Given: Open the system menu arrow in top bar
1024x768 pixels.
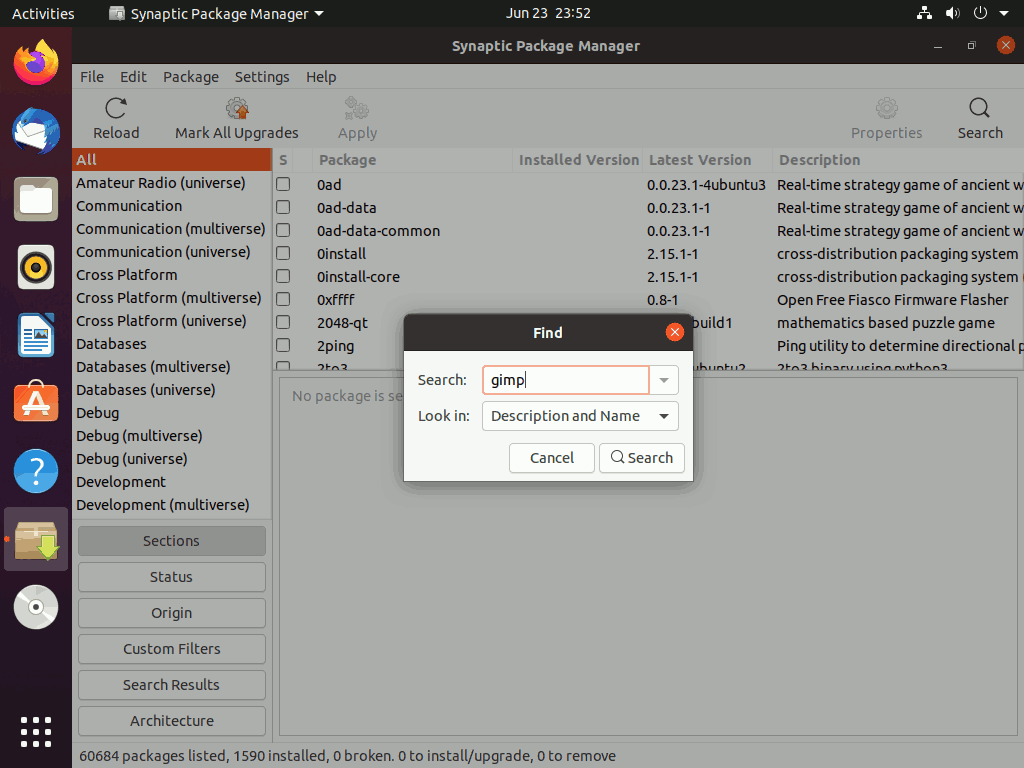Looking at the screenshot, I should (x=1004, y=13).
